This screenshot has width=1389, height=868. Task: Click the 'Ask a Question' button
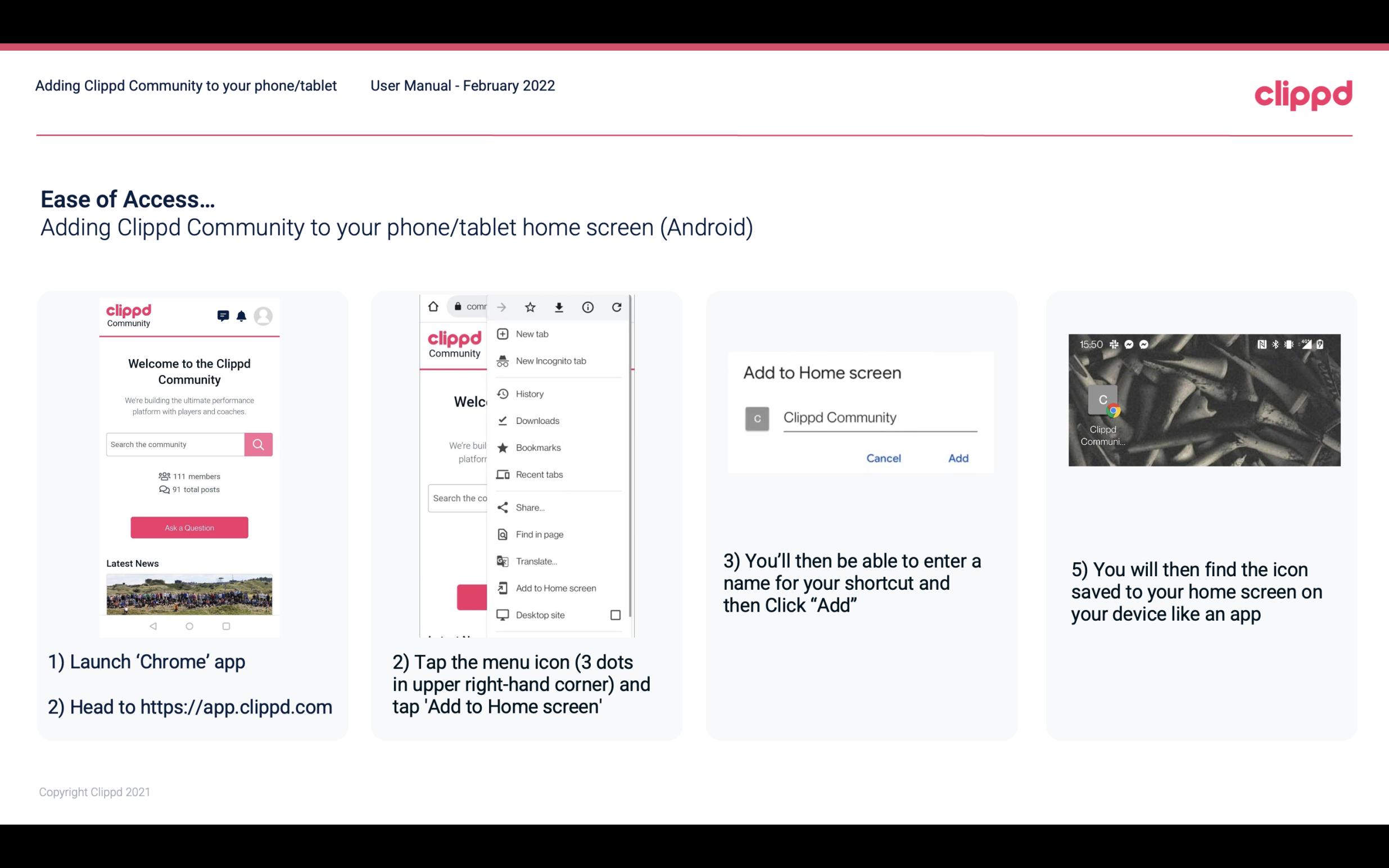tap(189, 527)
